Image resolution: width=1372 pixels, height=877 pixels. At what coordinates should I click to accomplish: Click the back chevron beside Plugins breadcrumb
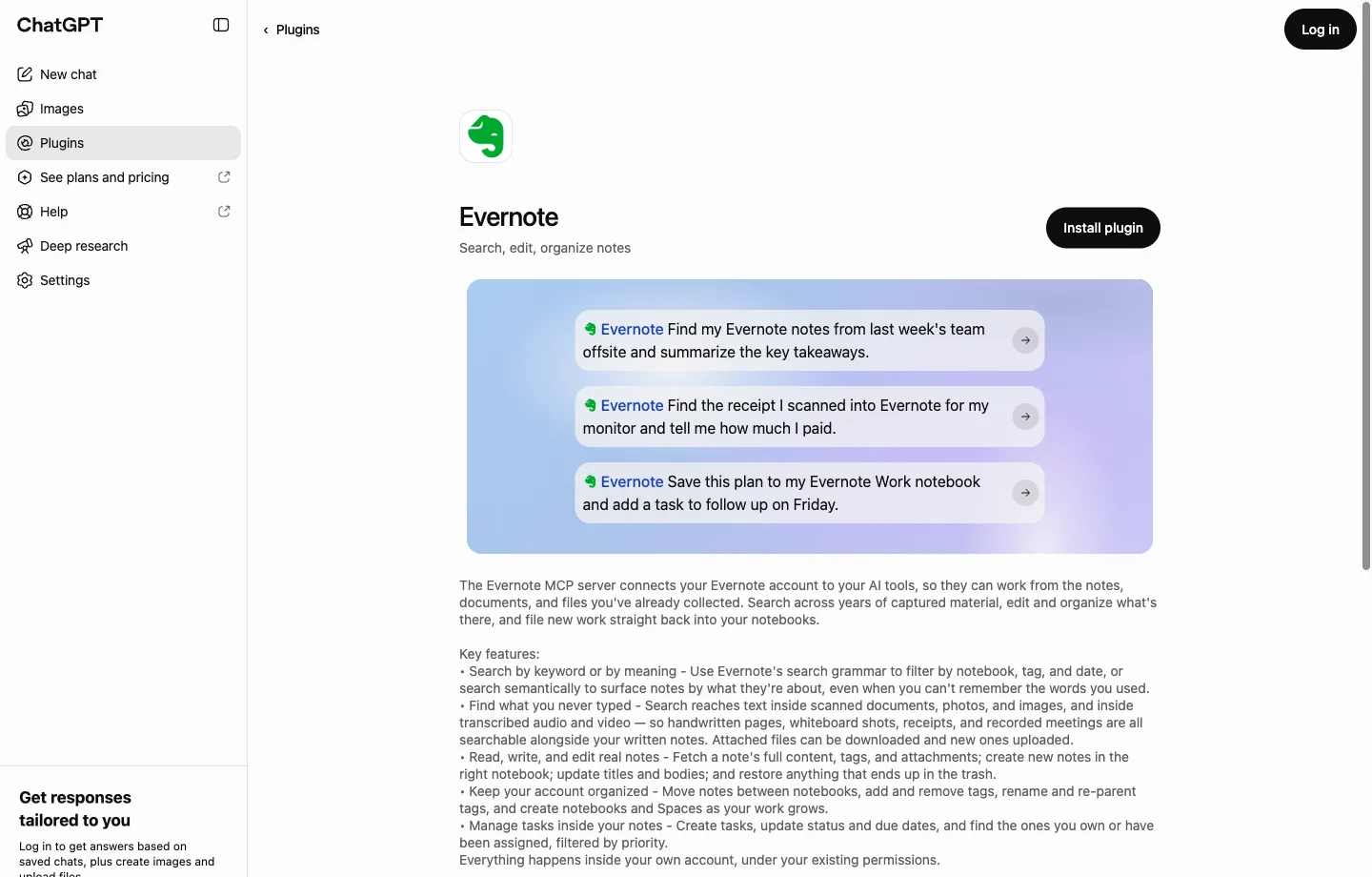[x=266, y=31]
